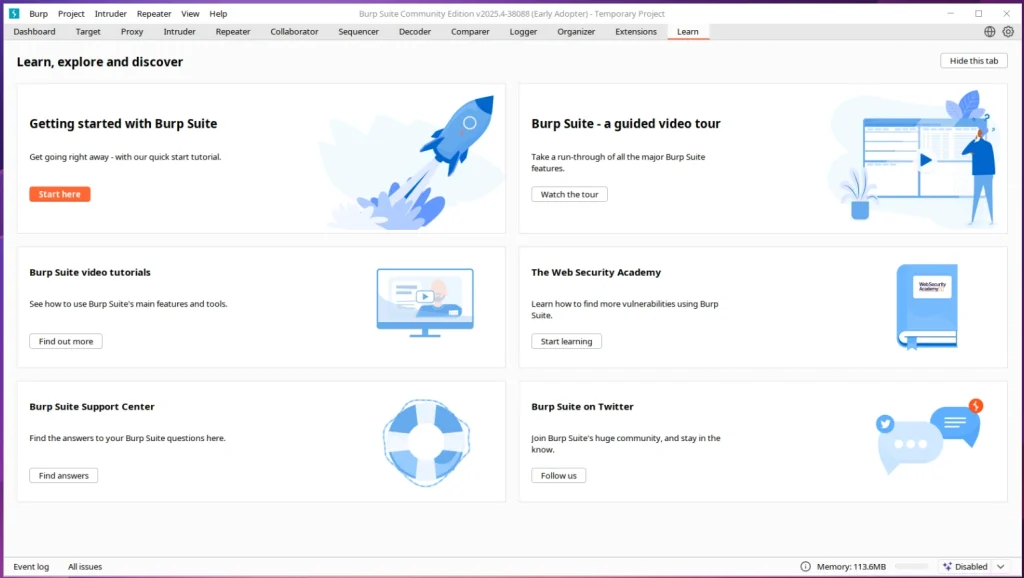Viewport: 1024px width, 578px height.
Task: Click the The Web Security Academy heading
Action: pyautogui.click(x=596, y=272)
